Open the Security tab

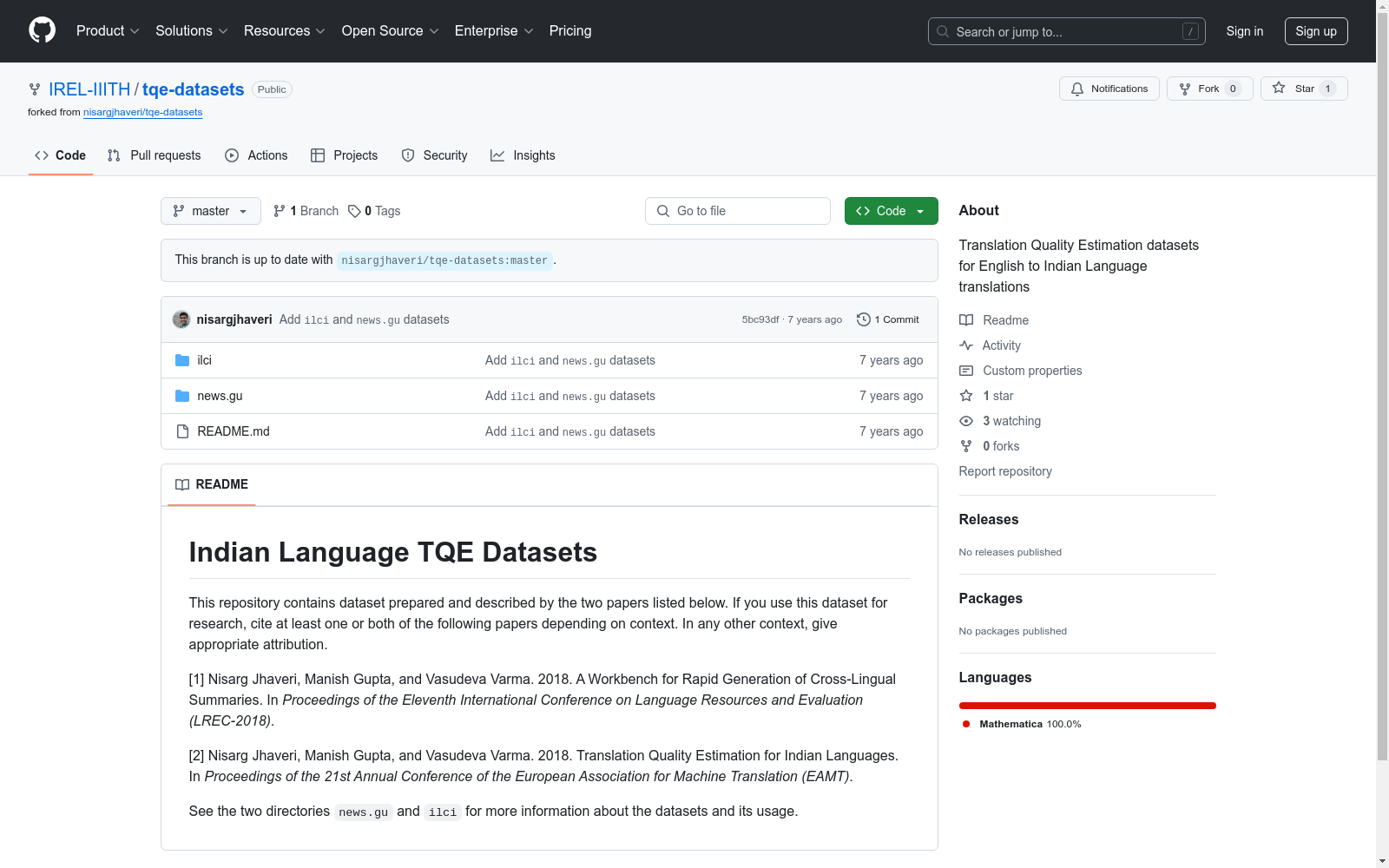click(x=435, y=155)
